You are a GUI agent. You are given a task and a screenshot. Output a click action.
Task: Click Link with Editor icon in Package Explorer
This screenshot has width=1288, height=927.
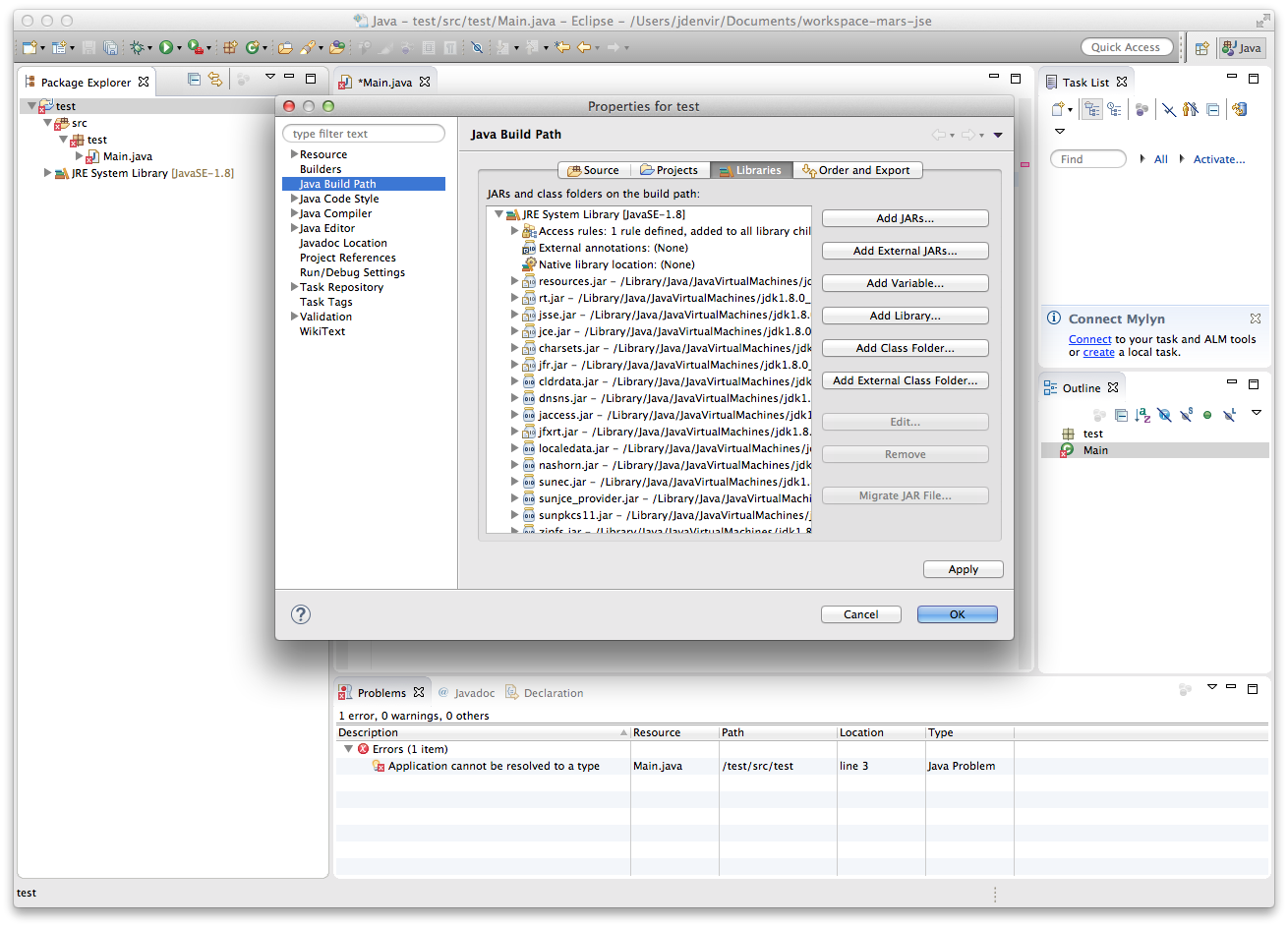coord(215,80)
